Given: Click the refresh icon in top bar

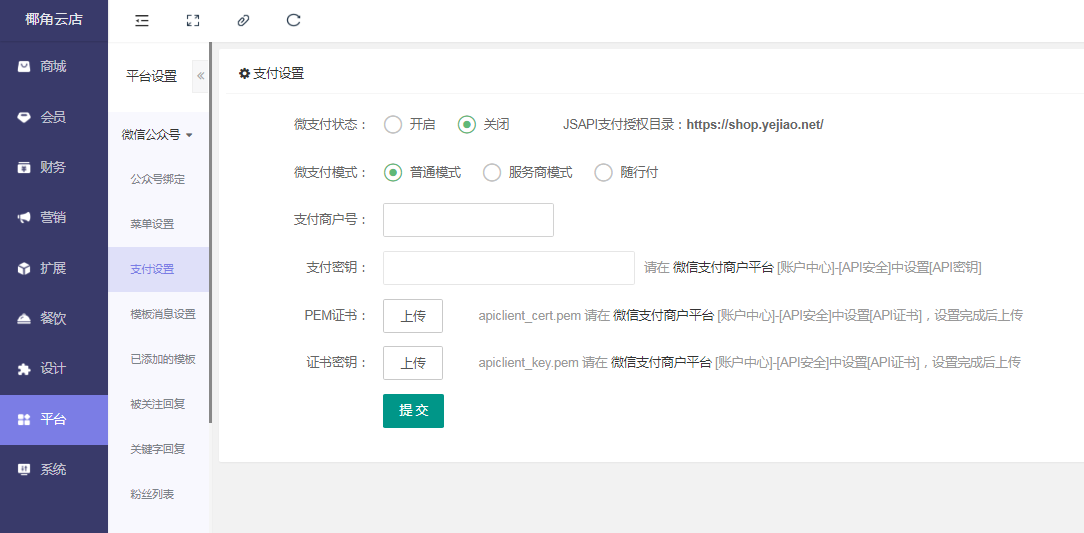Looking at the screenshot, I should (x=293, y=20).
